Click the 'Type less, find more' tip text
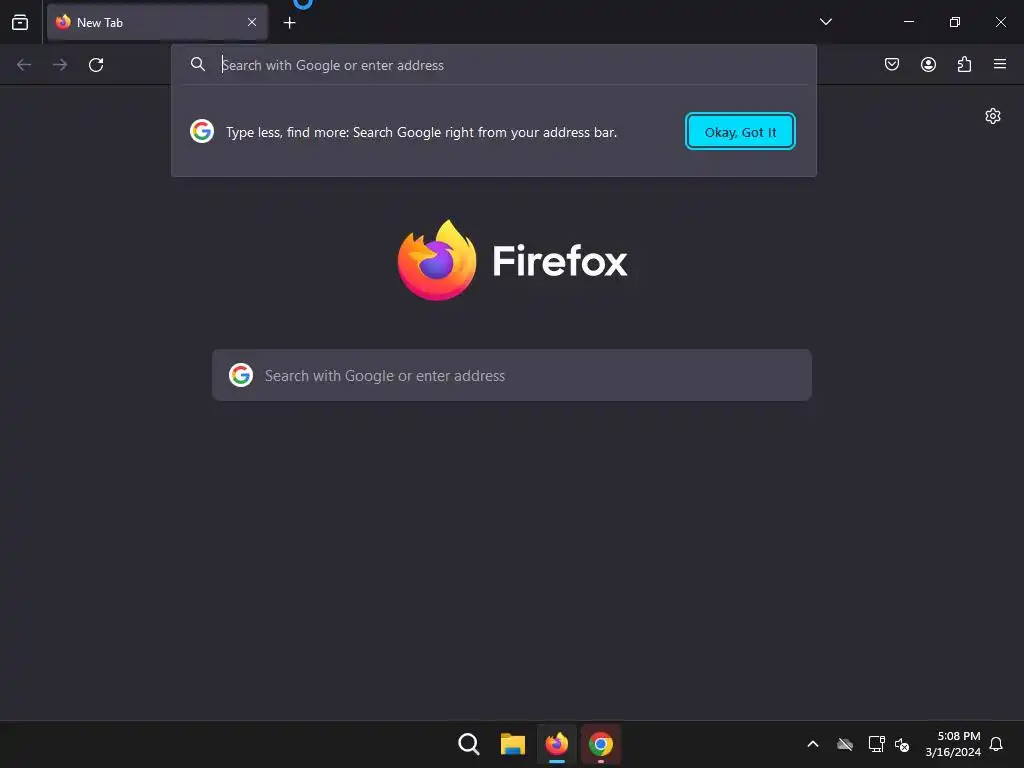Image resolution: width=1024 pixels, height=768 pixels. 421,132
